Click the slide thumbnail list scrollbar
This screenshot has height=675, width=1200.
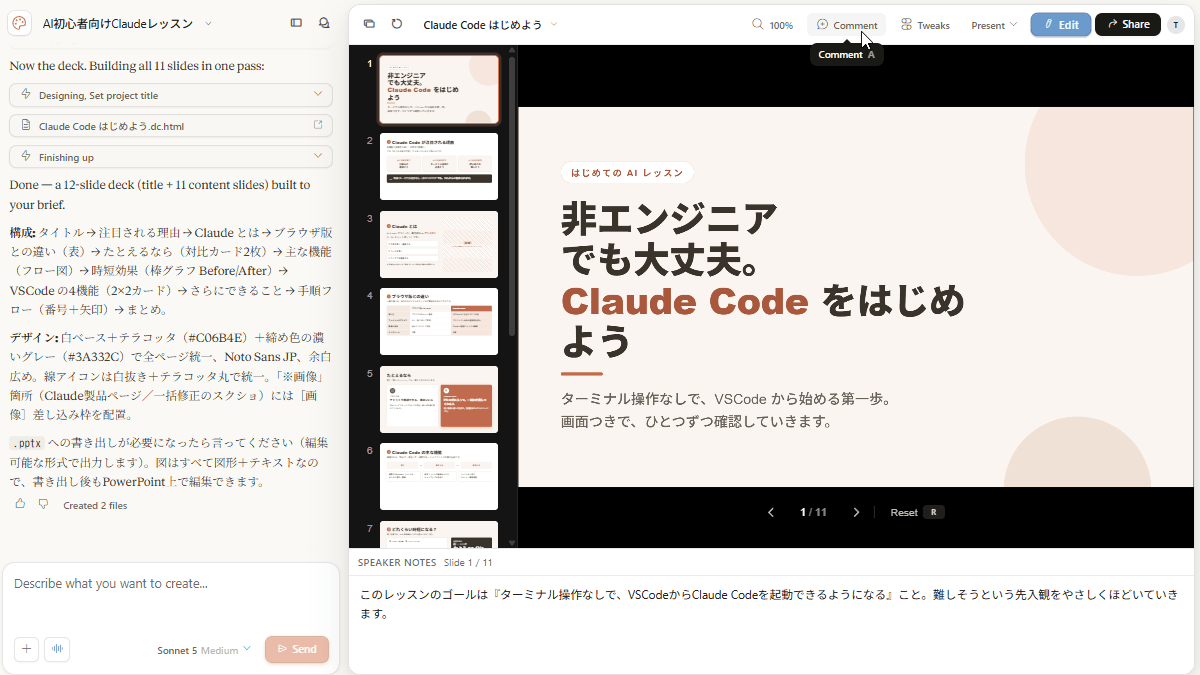click(x=512, y=195)
